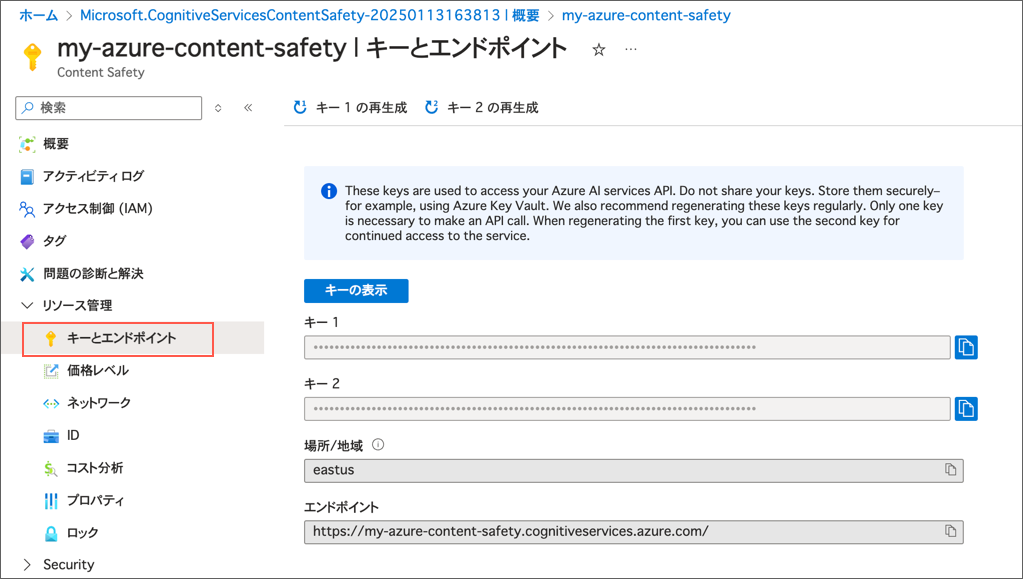
Task: Open ネットワーク page
Action: coord(99,403)
